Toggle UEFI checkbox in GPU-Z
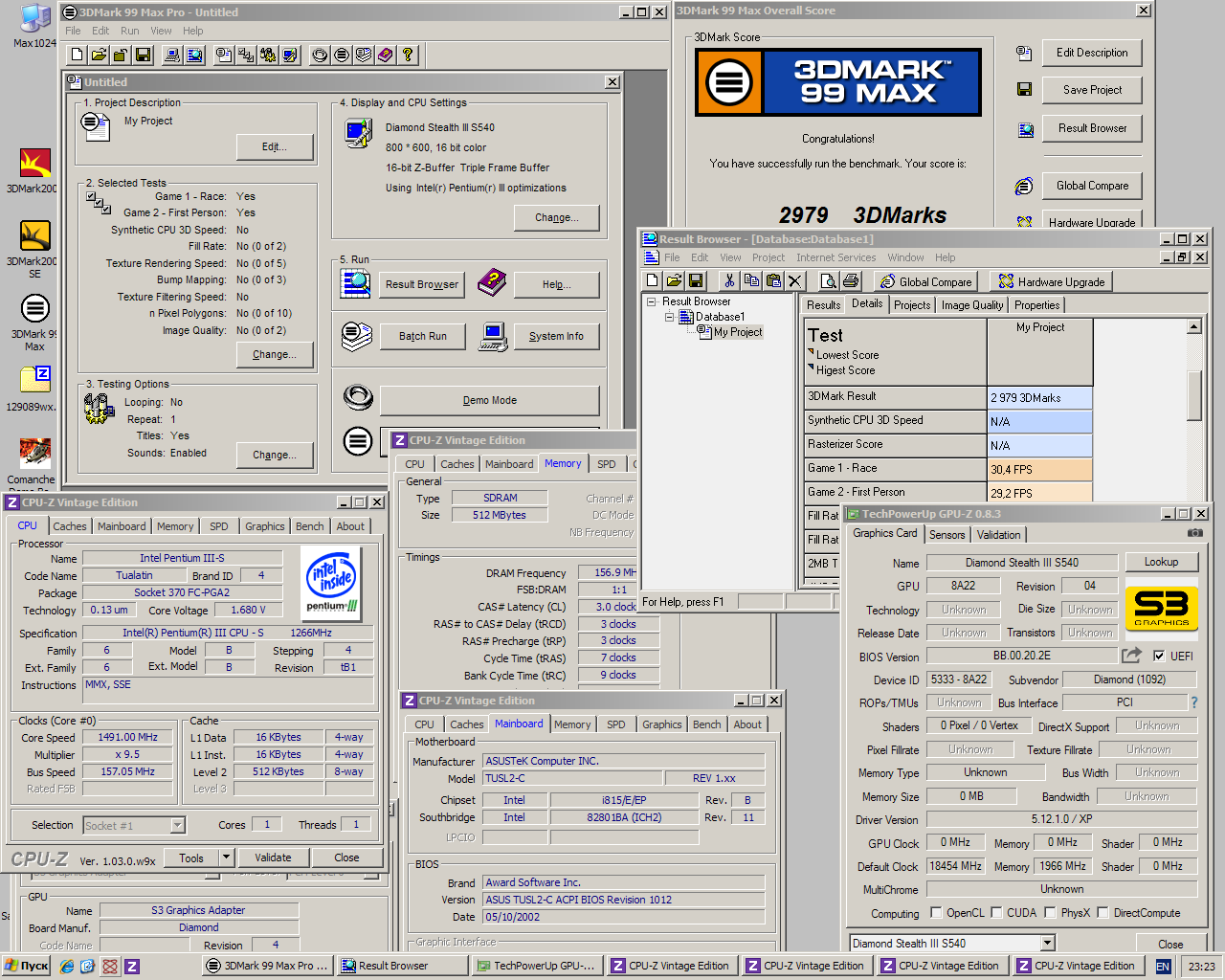This screenshot has width=1225, height=980. tap(1159, 656)
